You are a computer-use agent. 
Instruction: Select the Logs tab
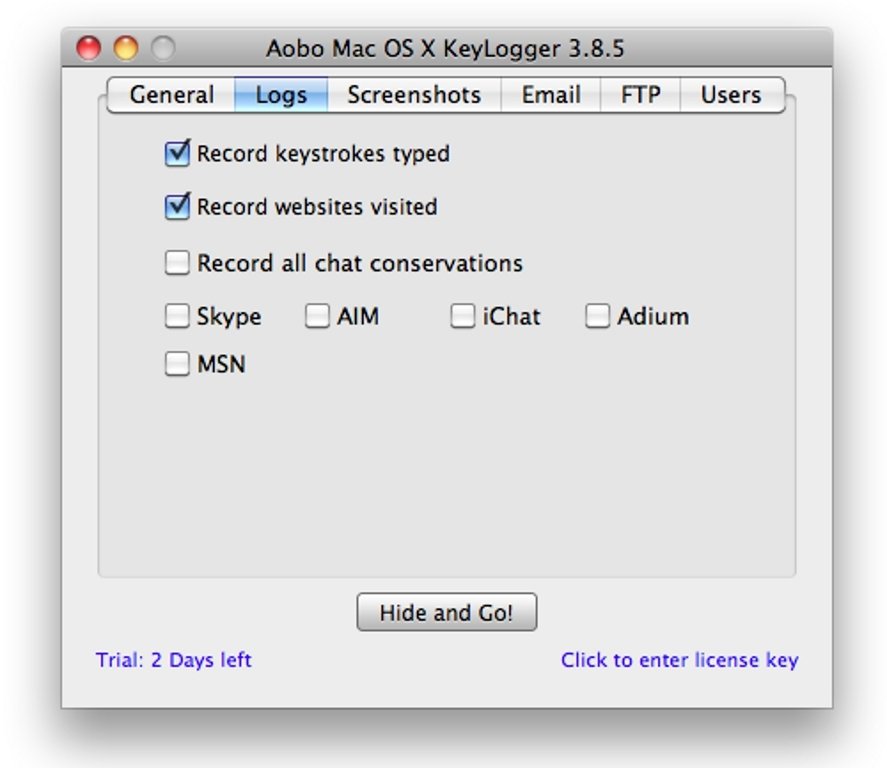click(x=281, y=95)
